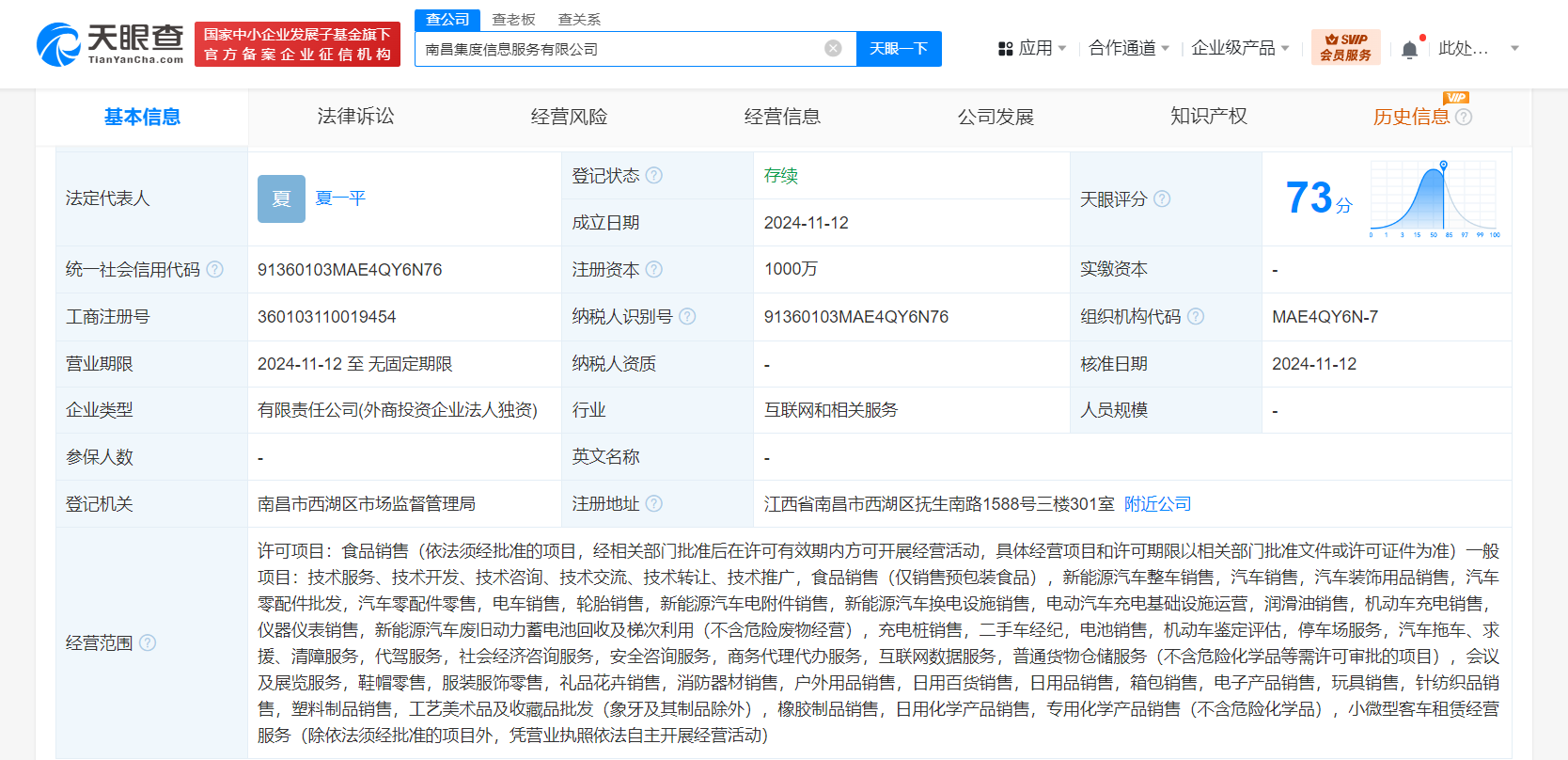
Task: Open the 附近公司 link
Action: click(x=1157, y=504)
